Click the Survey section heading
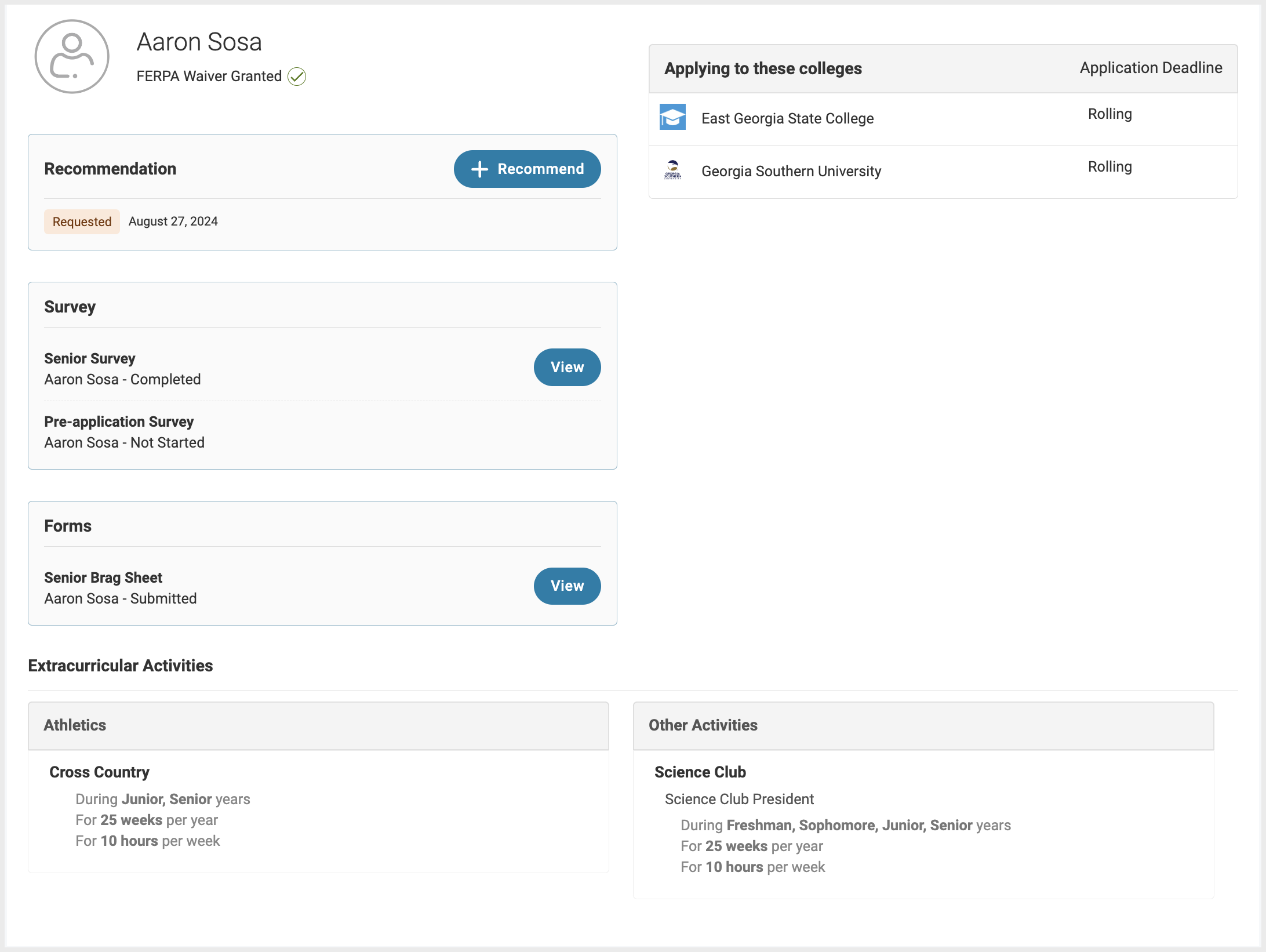The height and width of the screenshot is (952, 1266). point(70,307)
